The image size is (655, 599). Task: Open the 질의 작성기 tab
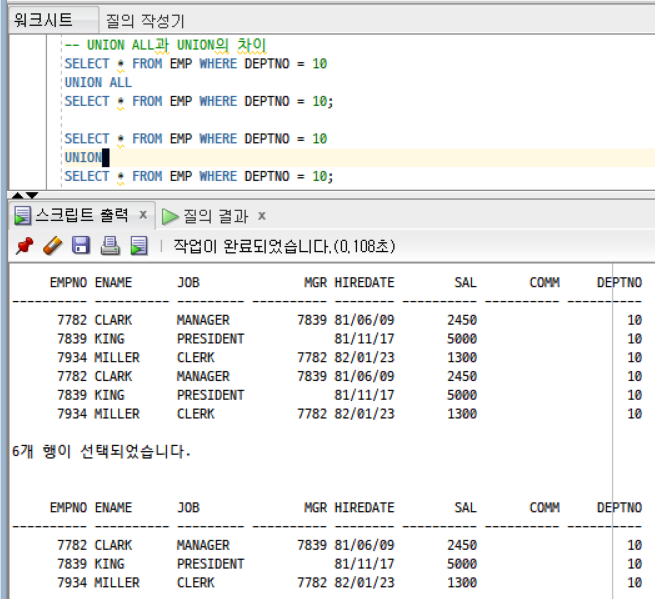point(145,20)
